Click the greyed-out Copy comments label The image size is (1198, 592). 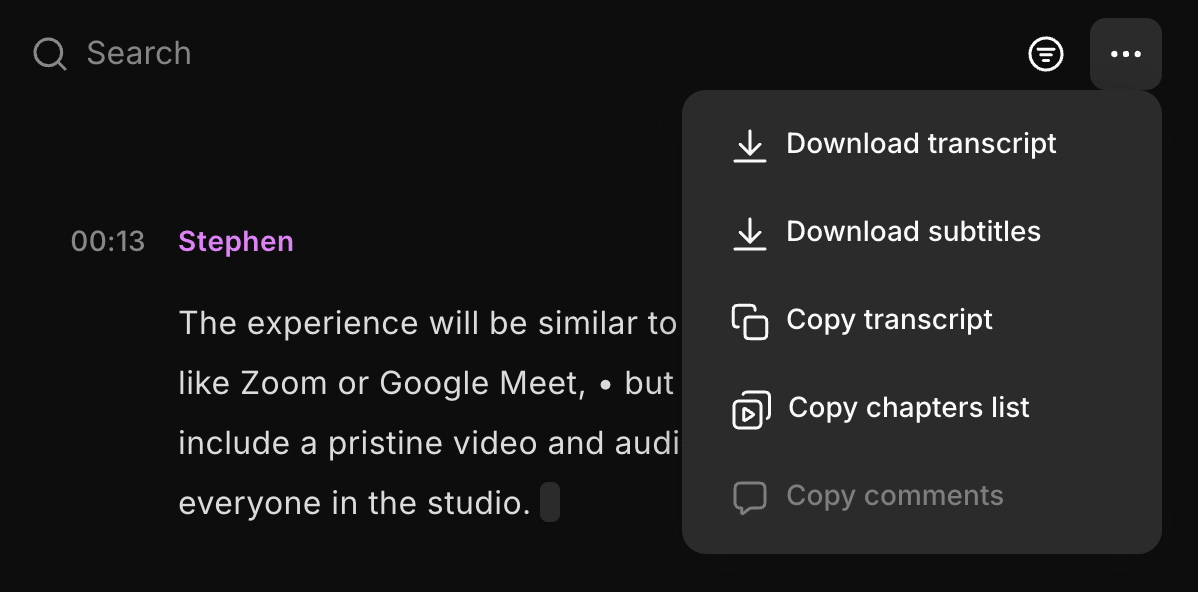click(894, 496)
